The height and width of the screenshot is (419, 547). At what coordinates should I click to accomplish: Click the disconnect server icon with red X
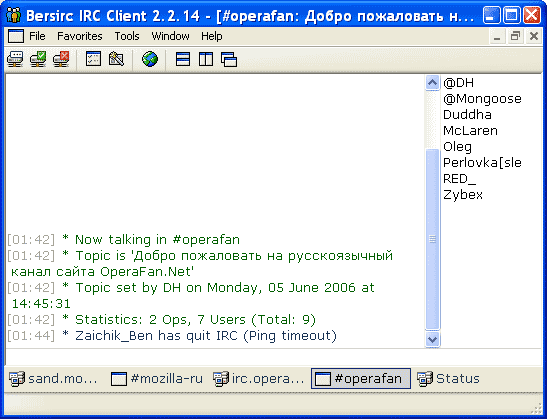(61, 59)
